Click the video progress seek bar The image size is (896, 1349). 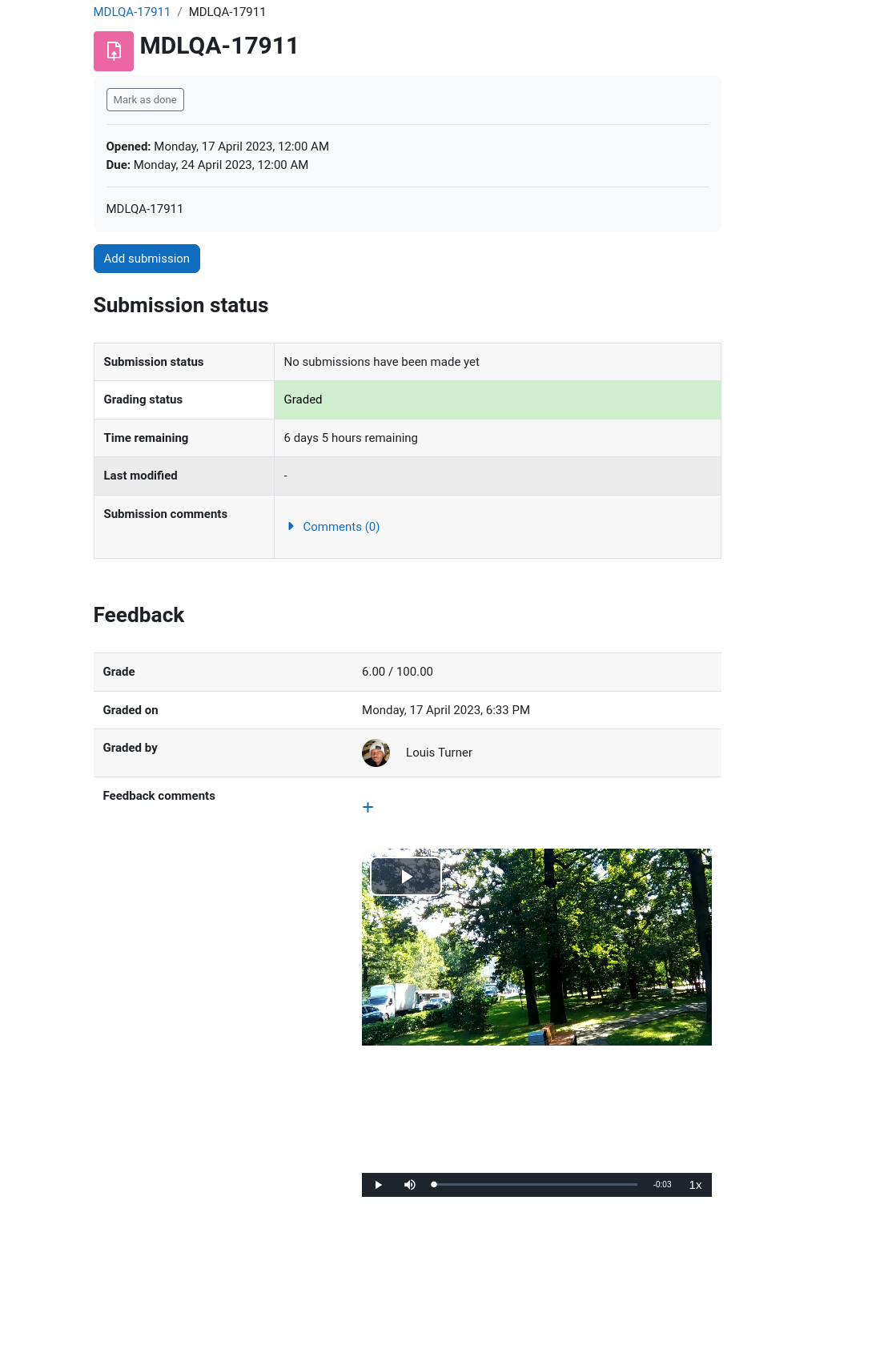tap(535, 1185)
